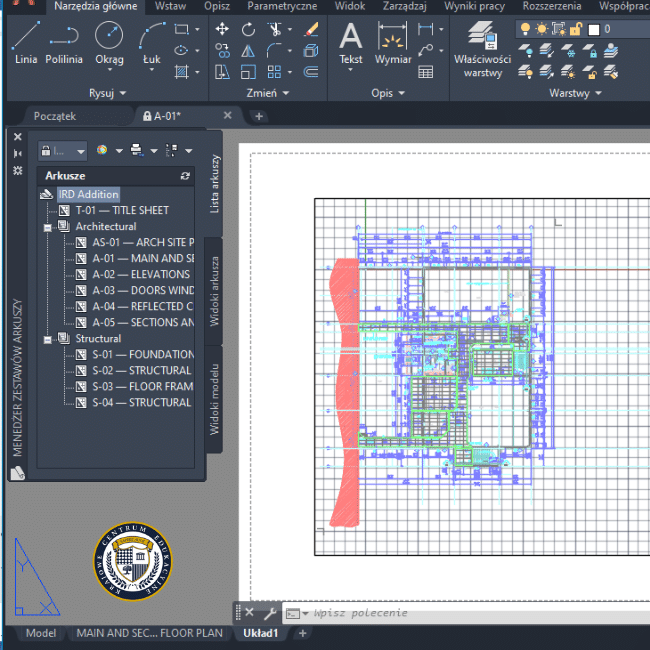Screen dimensions: 650x650
Task: Click the Table tool icon
Action: pyautogui.click(x=426, y=72)
